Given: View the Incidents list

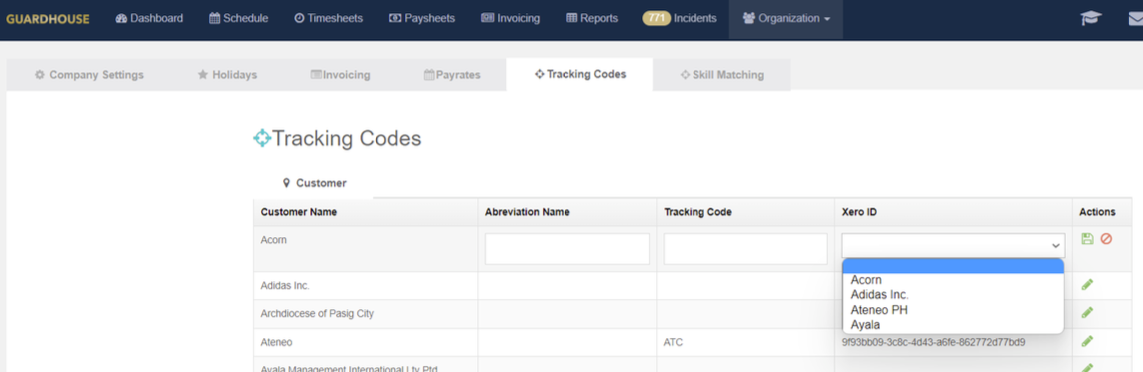Looking at the screenshot, I should tap(695, 18).
